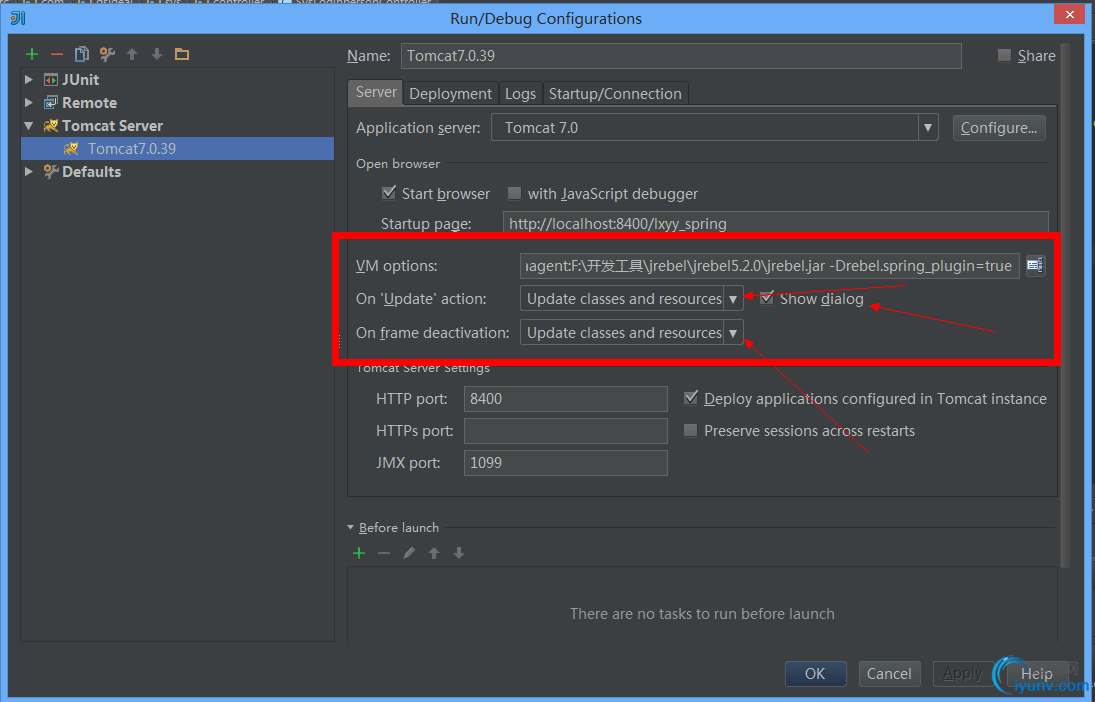
Task: Move before-launch task up arrow
Action: [x=434, y=553]
